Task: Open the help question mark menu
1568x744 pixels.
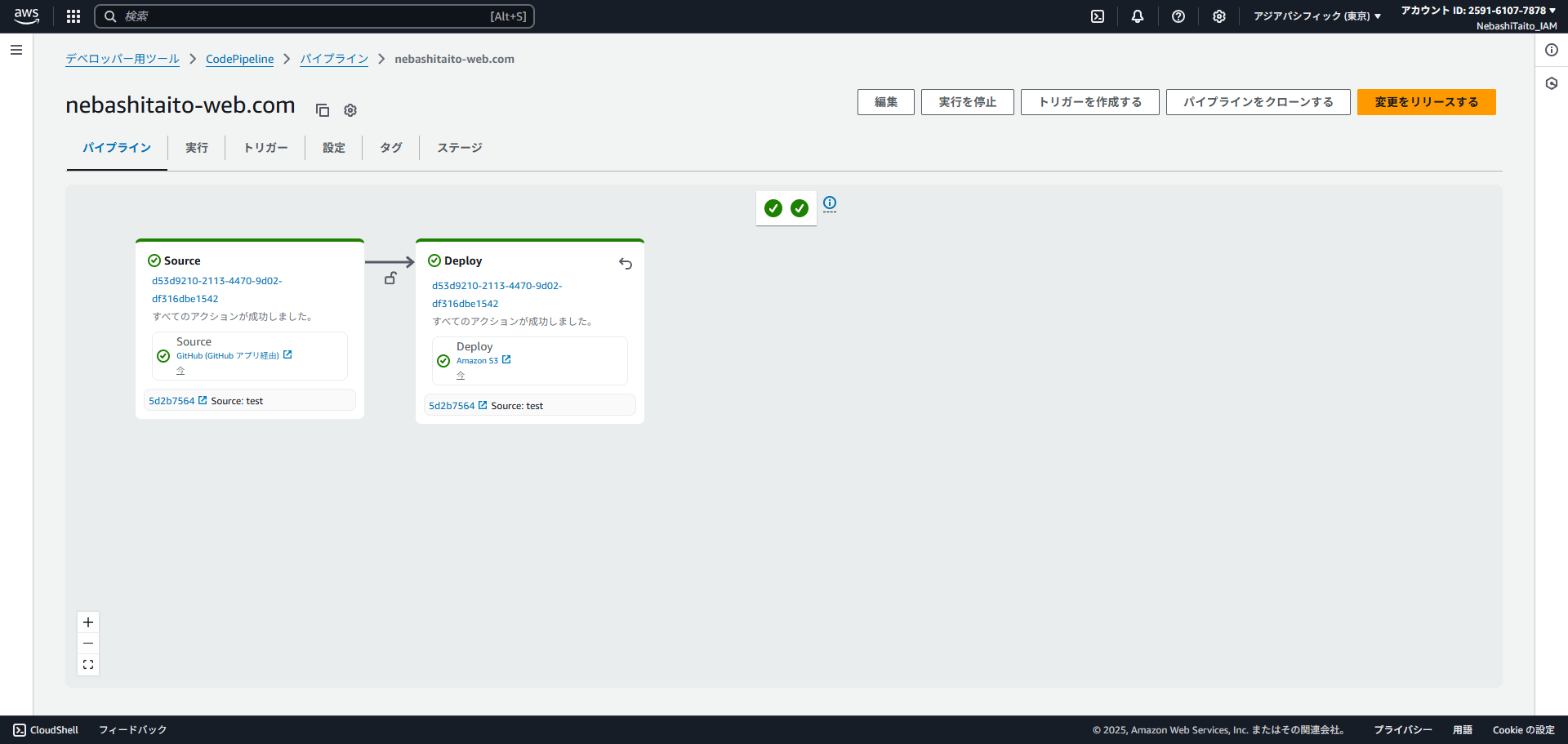Action: pyautogui.click(x=1178, y=16)
